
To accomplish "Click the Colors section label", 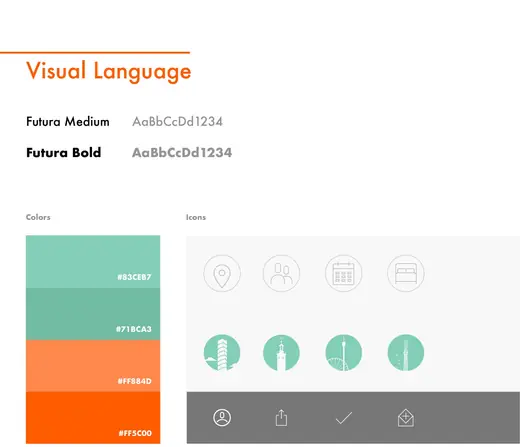I will point(38,217).
